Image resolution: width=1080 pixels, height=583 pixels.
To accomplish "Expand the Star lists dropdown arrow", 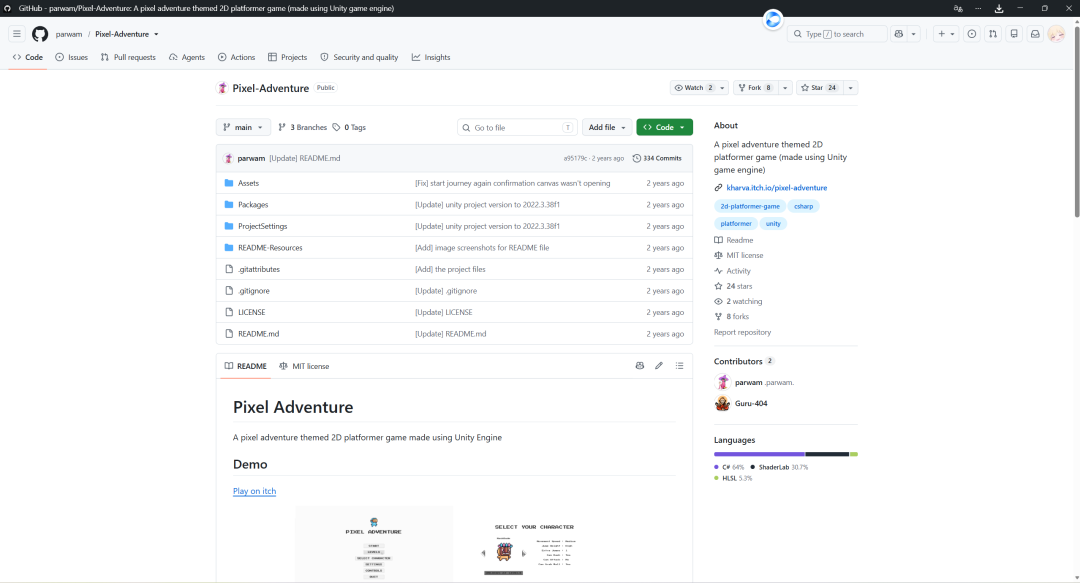I will pos(851,88).
